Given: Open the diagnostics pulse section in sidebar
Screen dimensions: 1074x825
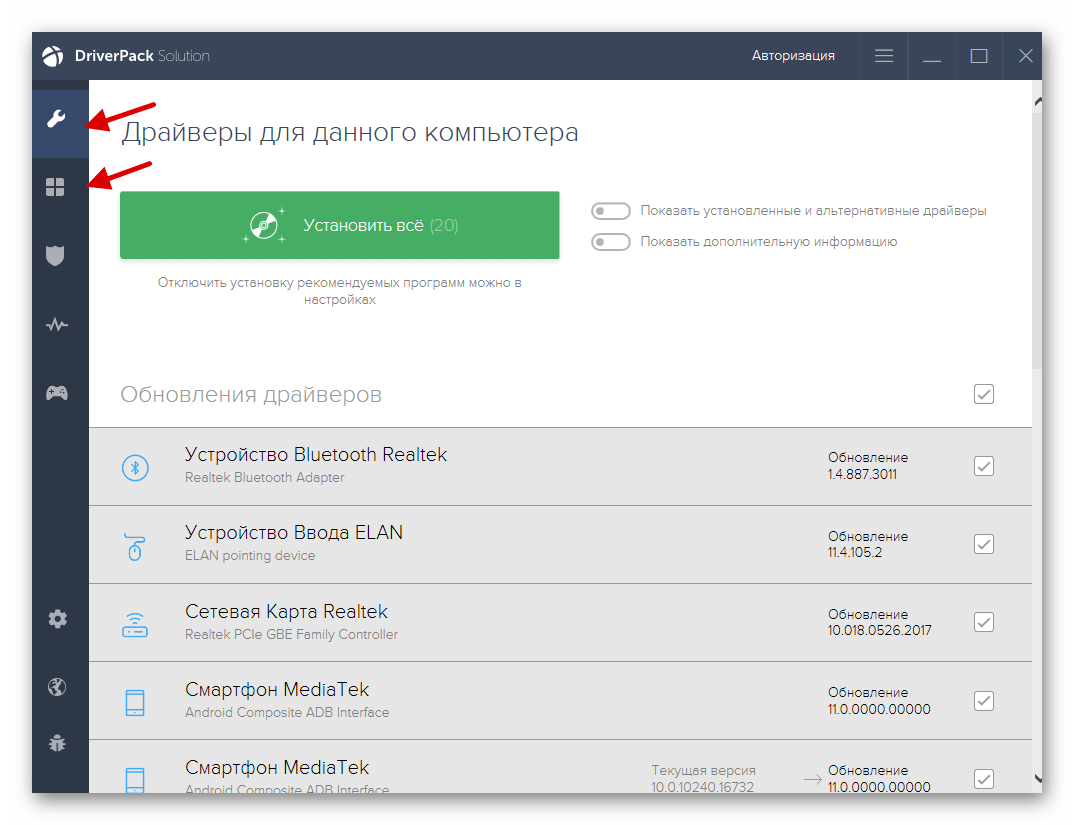Looking at the screenshot, I should (x=56, y=324).
